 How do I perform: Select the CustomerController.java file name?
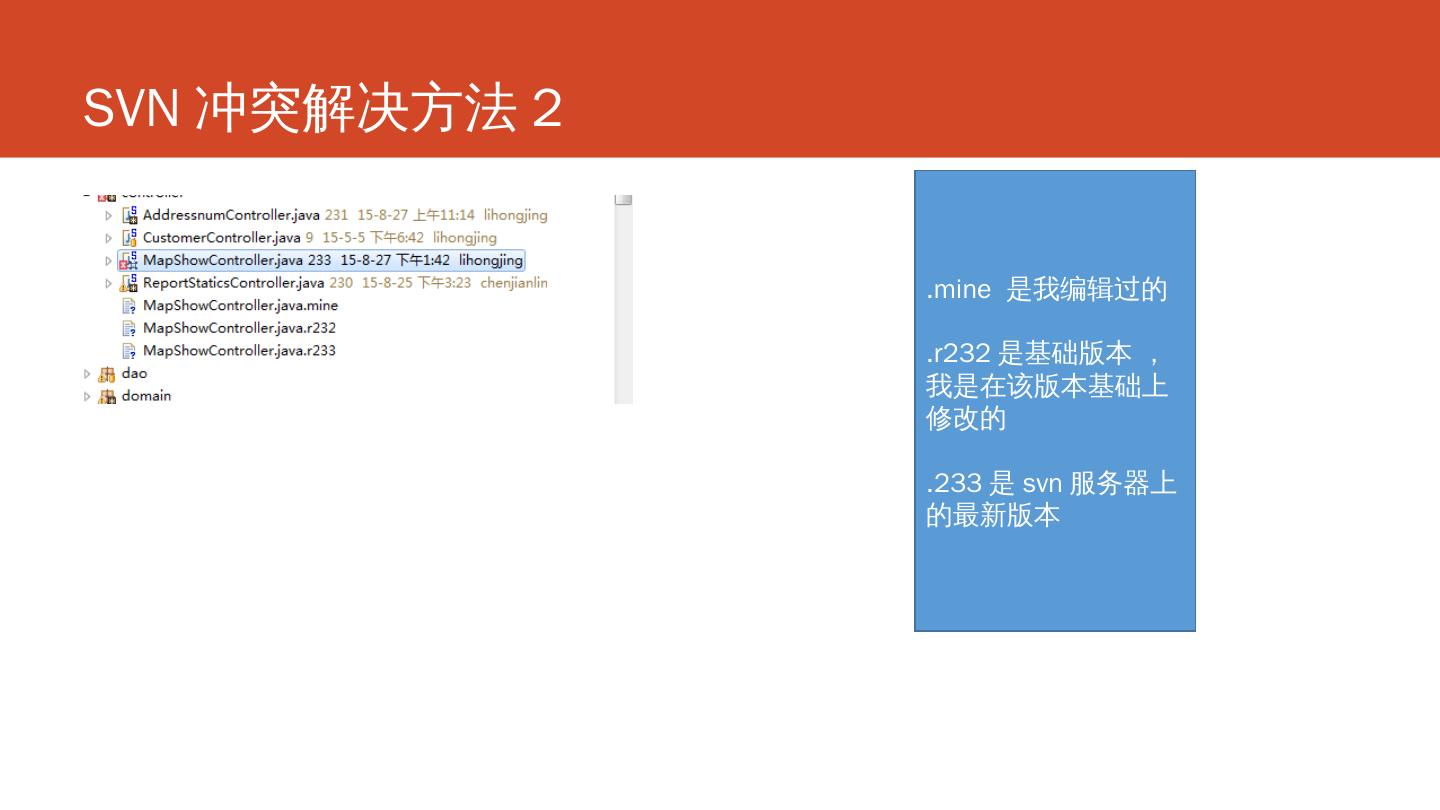tap(222, 238)
